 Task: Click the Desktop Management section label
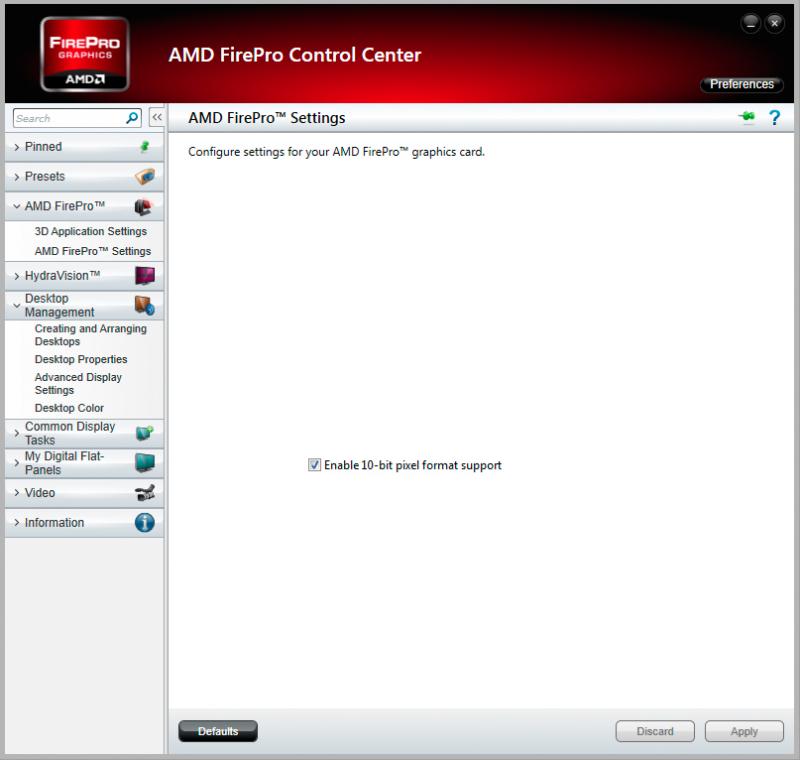pos(60,305)
